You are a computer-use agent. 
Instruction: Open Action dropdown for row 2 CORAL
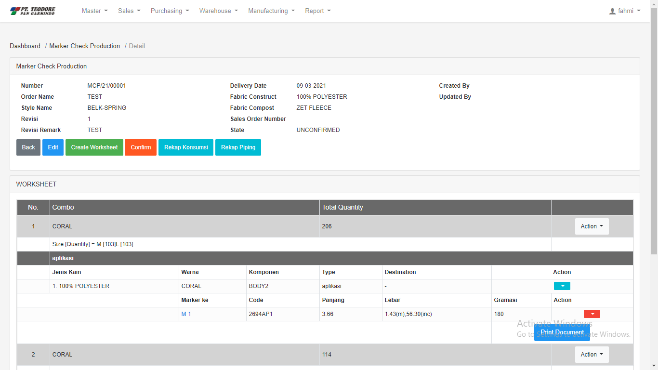pos(592,354)
